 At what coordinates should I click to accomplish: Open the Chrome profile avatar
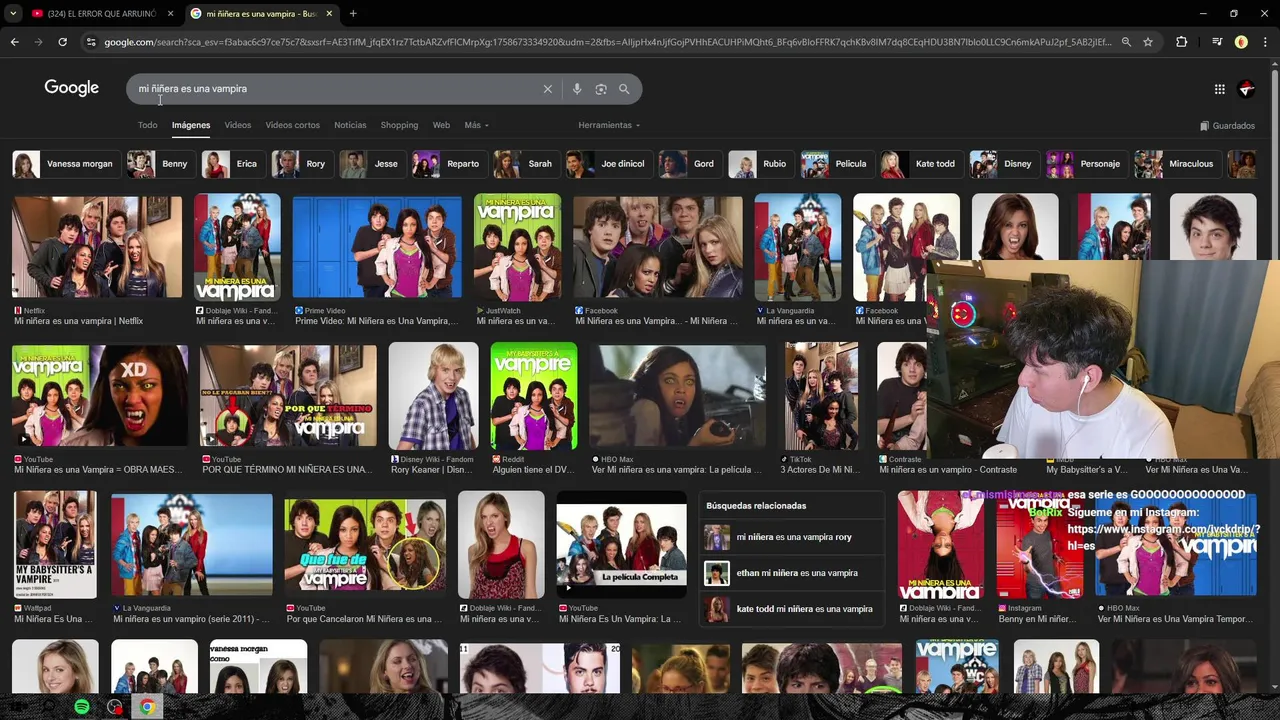coord(1241,42)
